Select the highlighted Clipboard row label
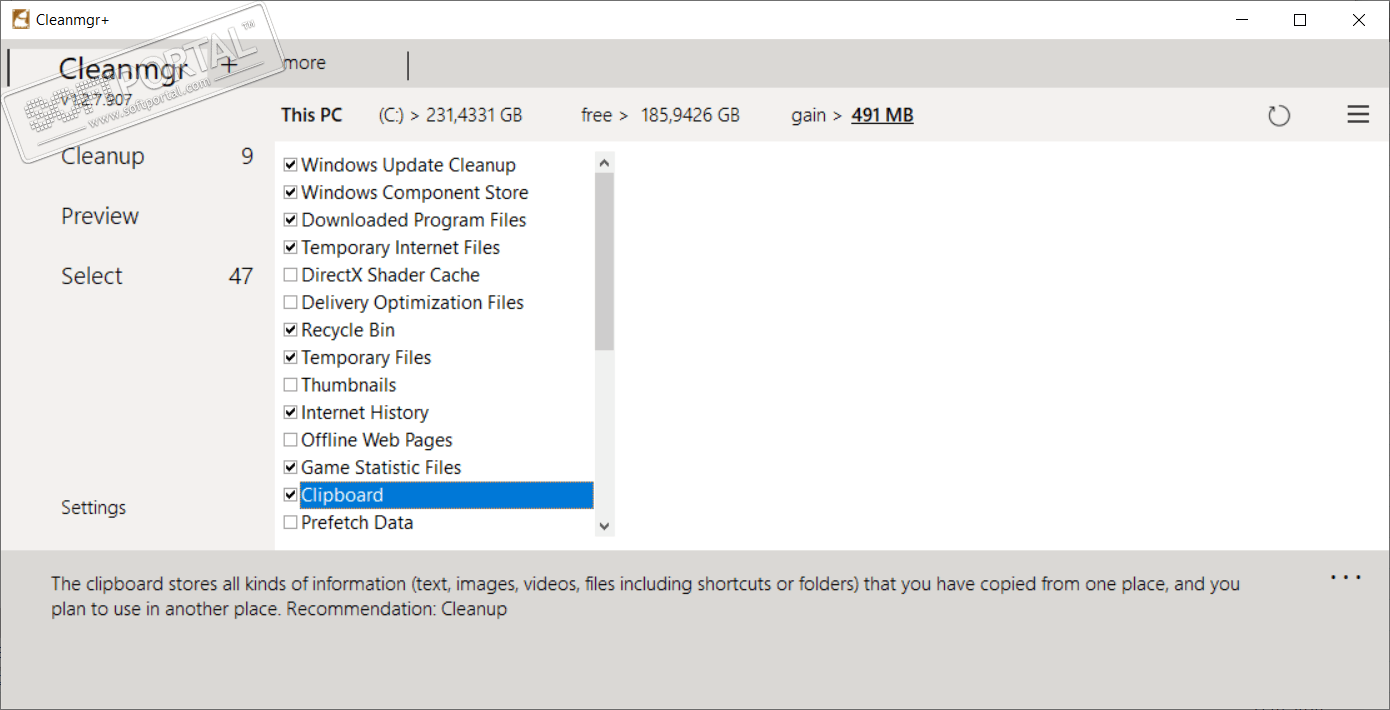Image resolution: width=1390 pixels, height=710 pixels. click(446, 495)
